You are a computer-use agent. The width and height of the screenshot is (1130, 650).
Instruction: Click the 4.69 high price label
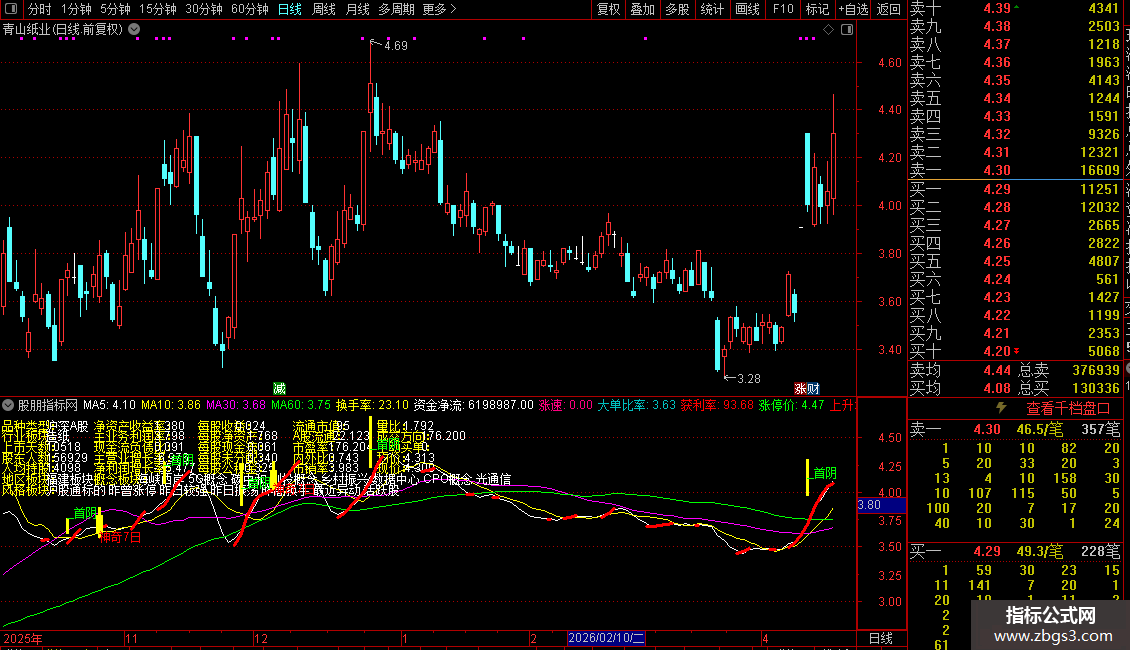pyautogui.click(x=396, y=45)
